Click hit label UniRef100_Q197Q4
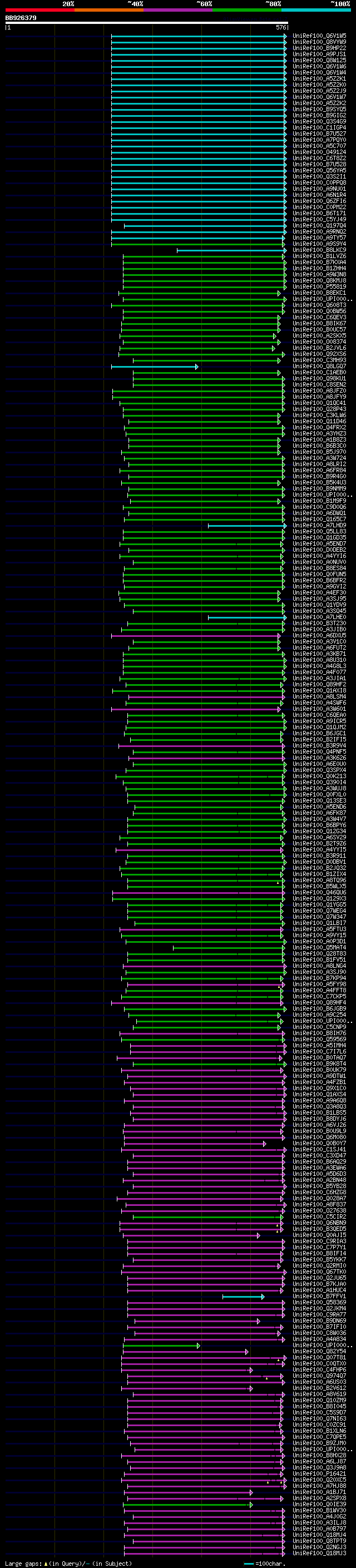Image resolution: width=356 pixels, height=1568 pixels. [x=319, y=226]
